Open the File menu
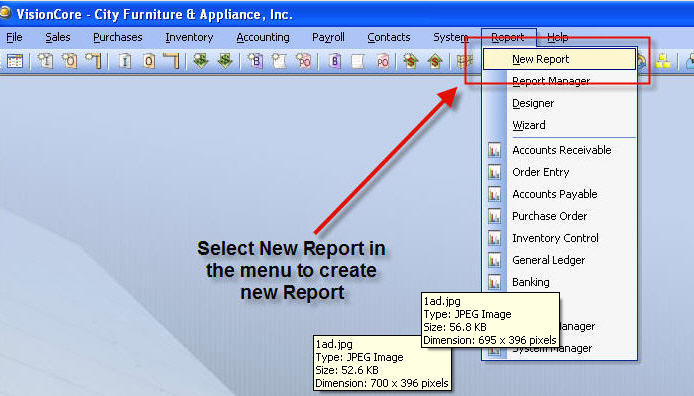This screenshot has height=396, width=694. pos(14,37)
